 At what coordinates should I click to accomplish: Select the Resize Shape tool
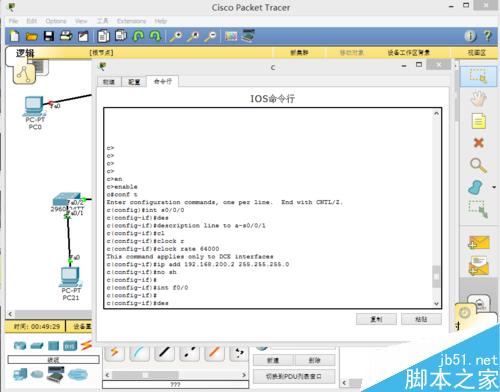point(478,209)
